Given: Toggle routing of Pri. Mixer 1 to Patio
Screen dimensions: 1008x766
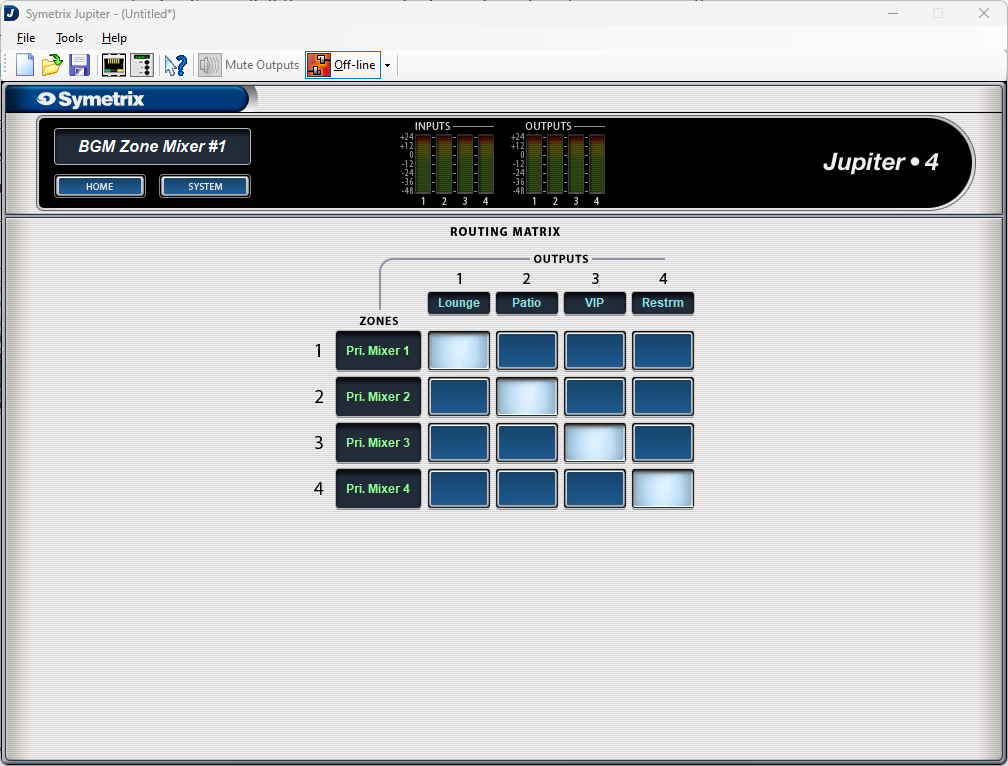Looking at the screenshot, I should coord(526,350).
